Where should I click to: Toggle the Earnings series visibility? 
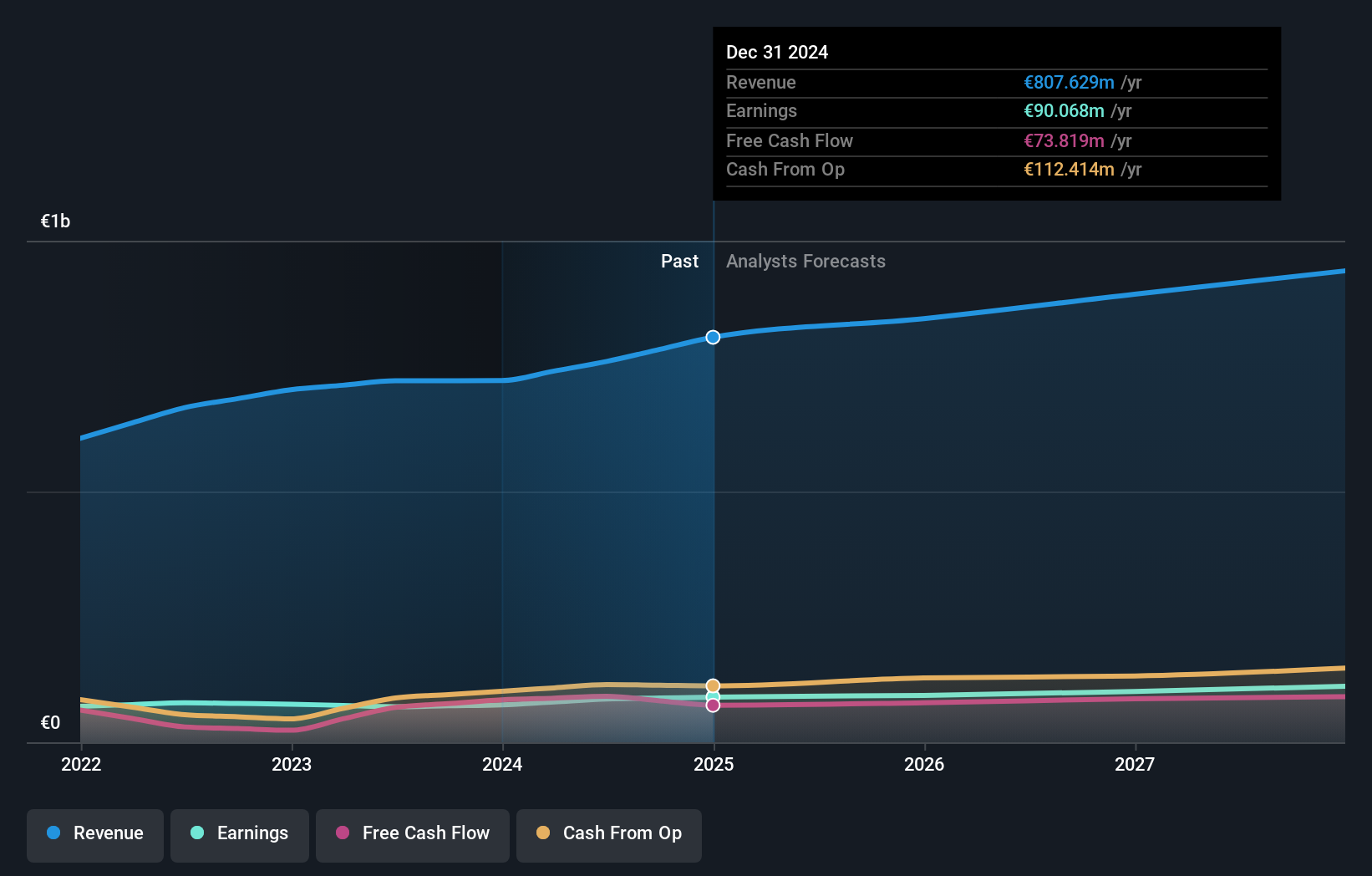(240, 833)
